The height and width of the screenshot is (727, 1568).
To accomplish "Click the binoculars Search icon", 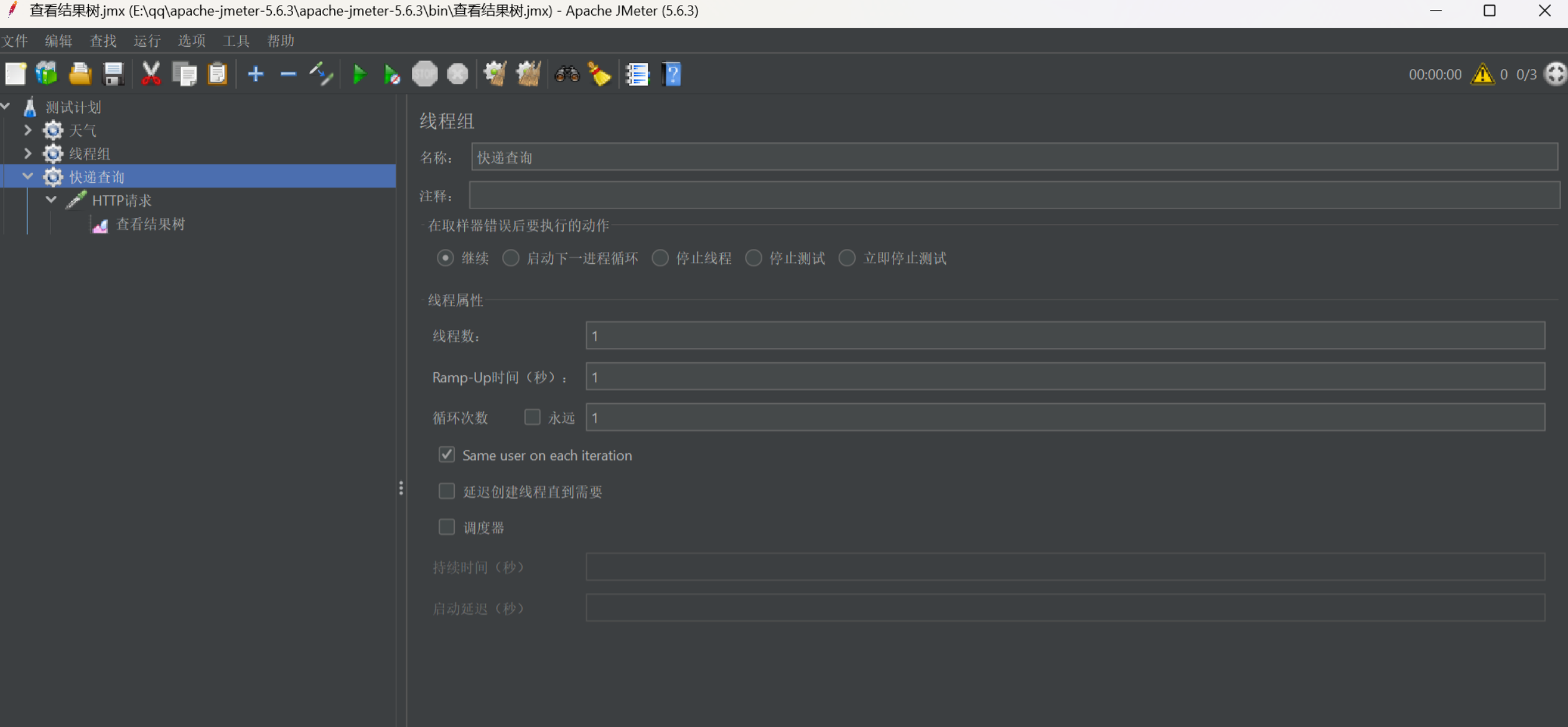I will pyautogui.click(x=567, y=75).
